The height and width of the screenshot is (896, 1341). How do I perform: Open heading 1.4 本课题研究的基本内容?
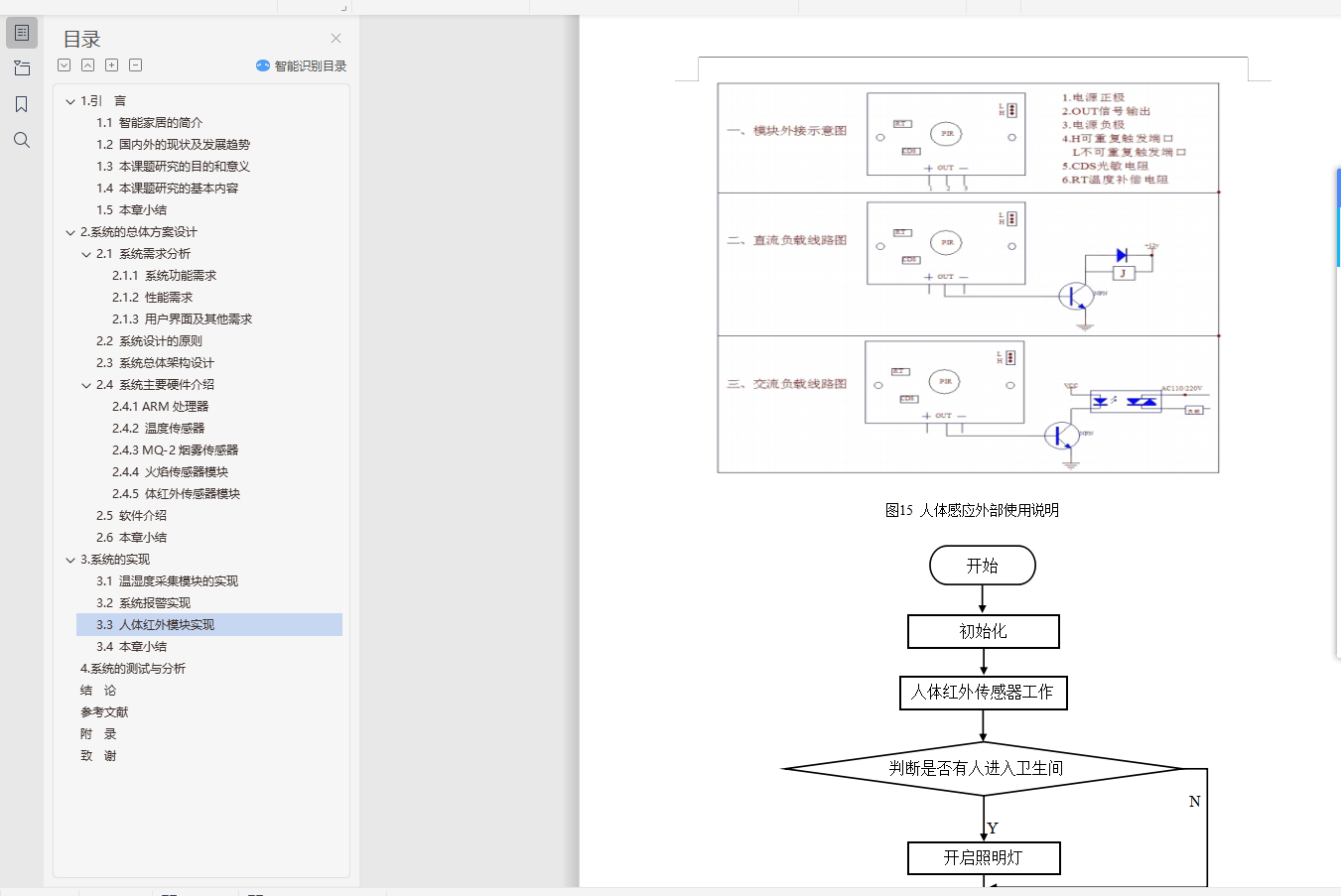[167, 189]
